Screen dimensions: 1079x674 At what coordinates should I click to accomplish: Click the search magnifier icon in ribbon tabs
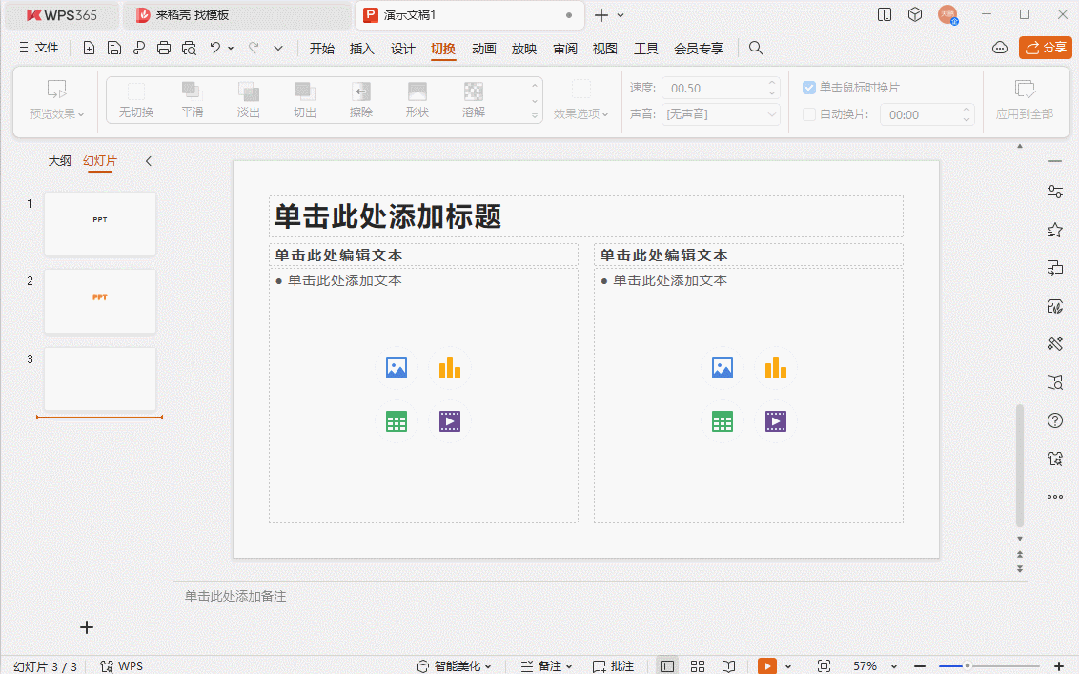coord(756,48)
